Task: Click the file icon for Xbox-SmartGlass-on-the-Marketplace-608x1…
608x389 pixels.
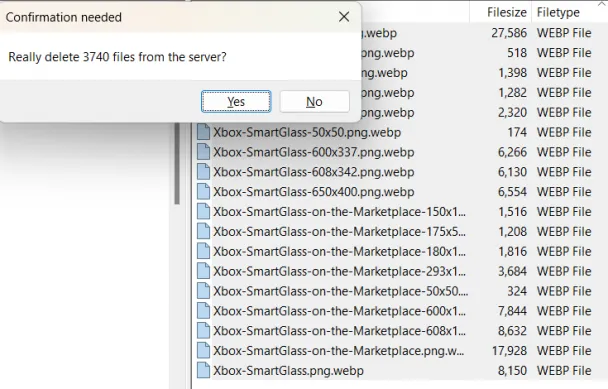Action: pos(203,331)
